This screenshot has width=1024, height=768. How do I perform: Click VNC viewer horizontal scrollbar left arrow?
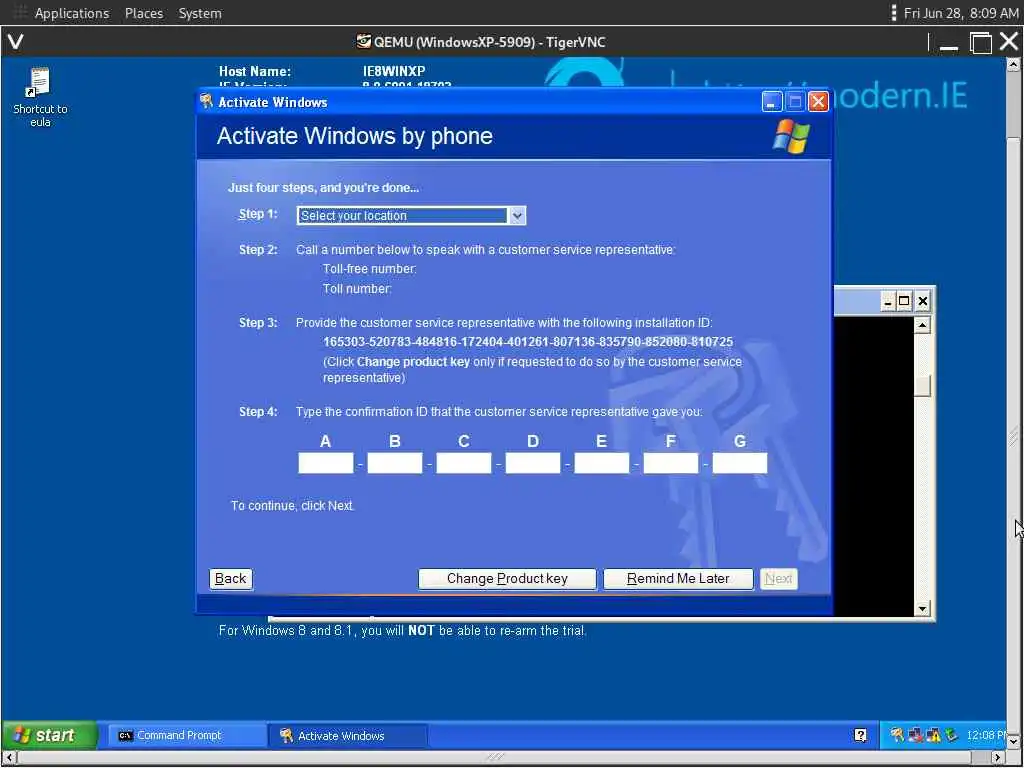pos(9,757)
